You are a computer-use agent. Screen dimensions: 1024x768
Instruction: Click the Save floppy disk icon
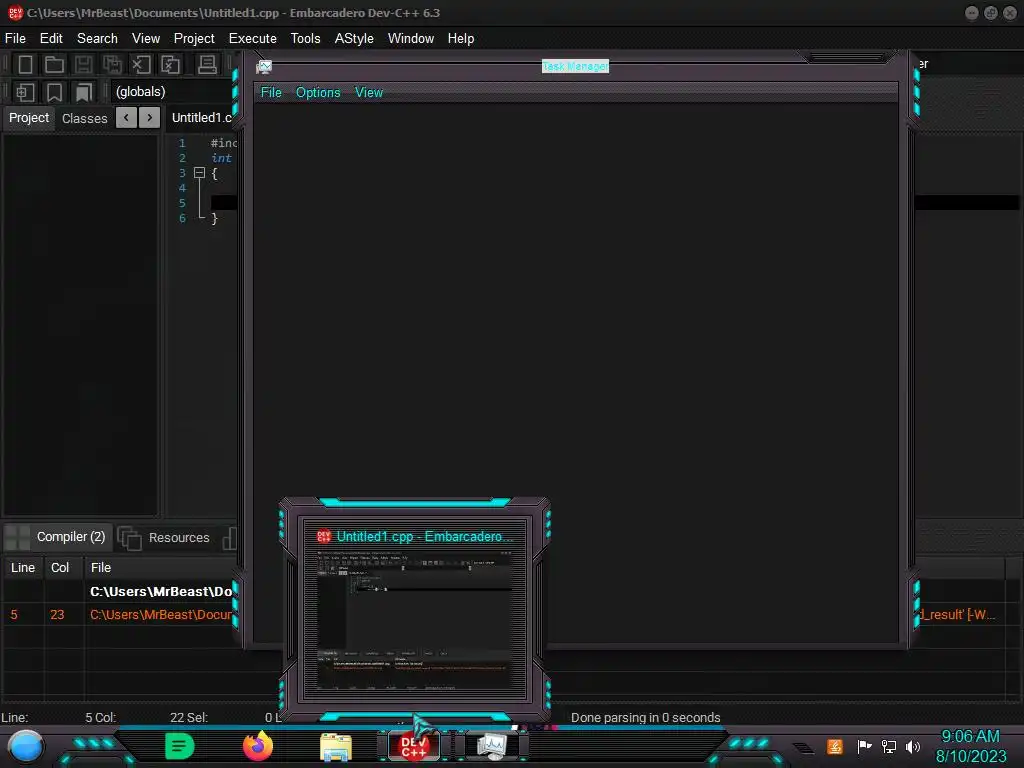pos(83,64)
